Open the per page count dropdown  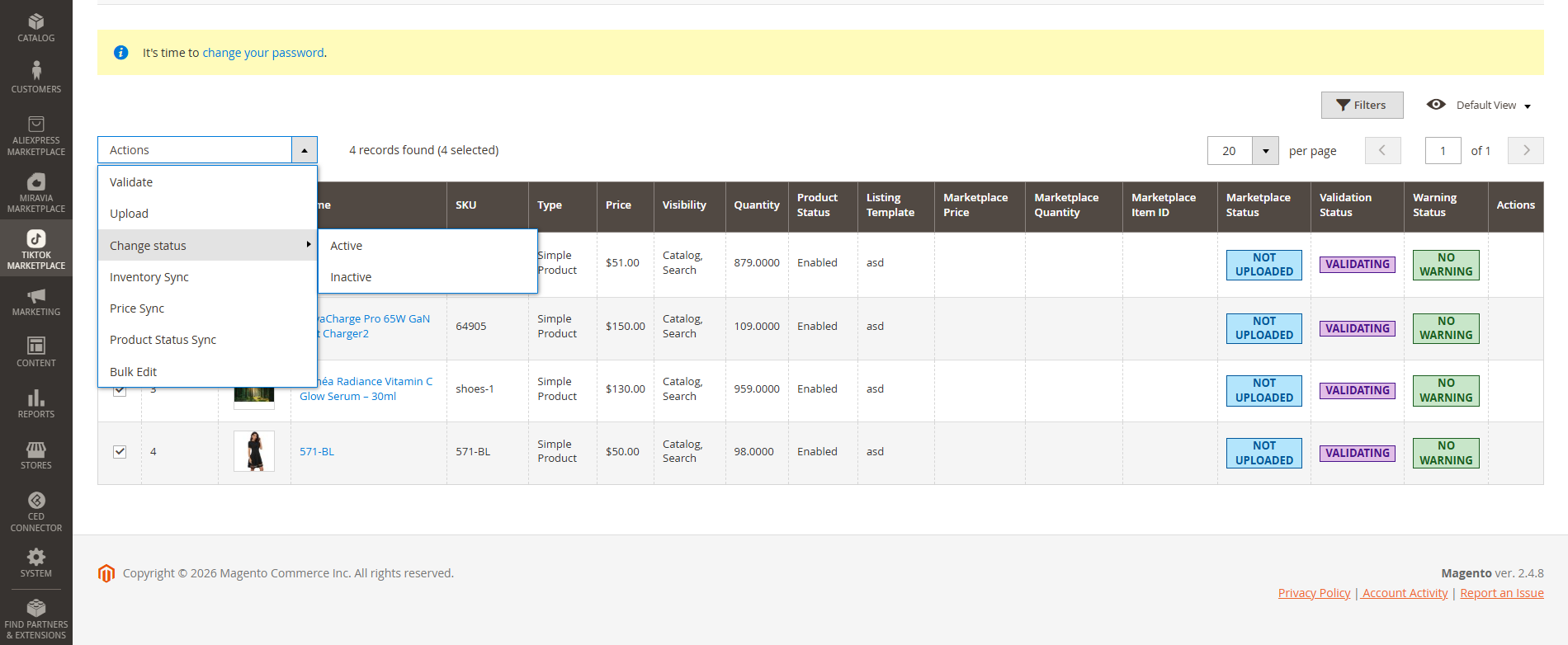coord(1265,151)
